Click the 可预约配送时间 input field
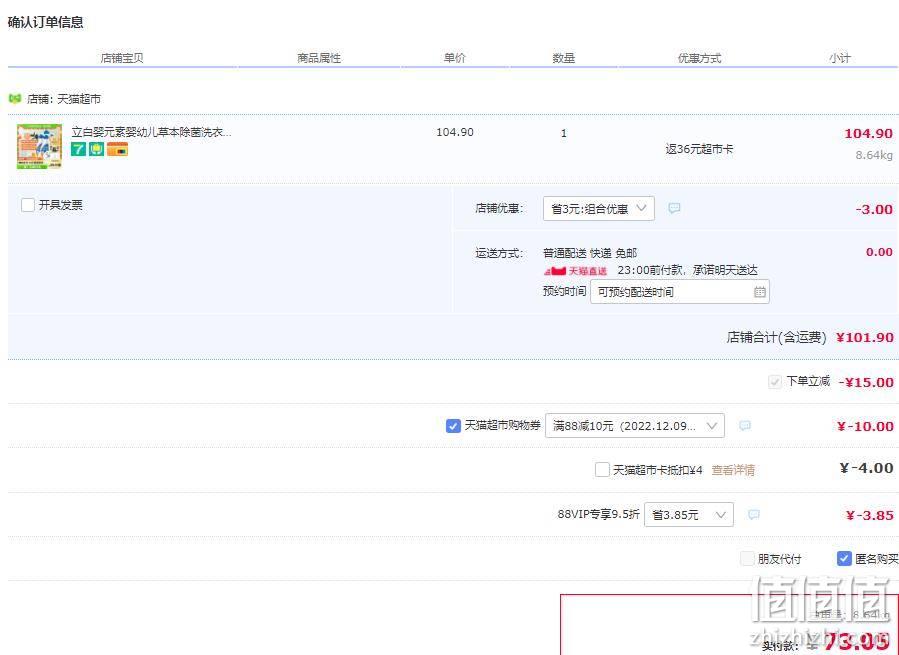899x655 pixels. (x=679, y=292)
